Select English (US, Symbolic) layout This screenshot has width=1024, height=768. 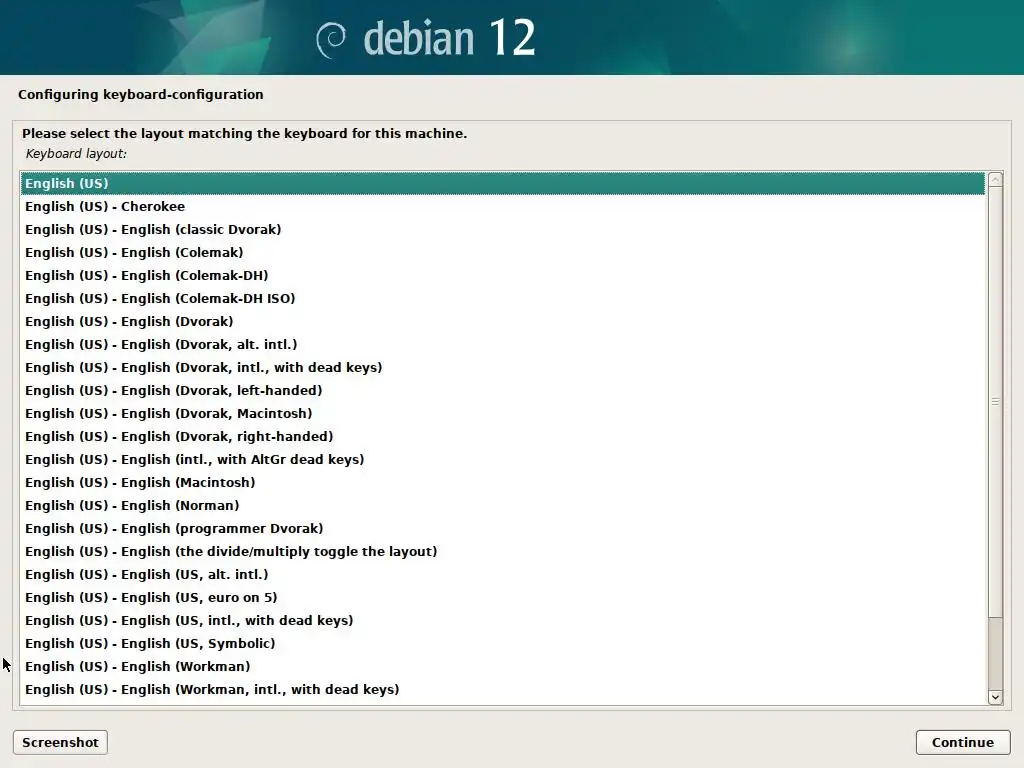click(x=502, y=643)
